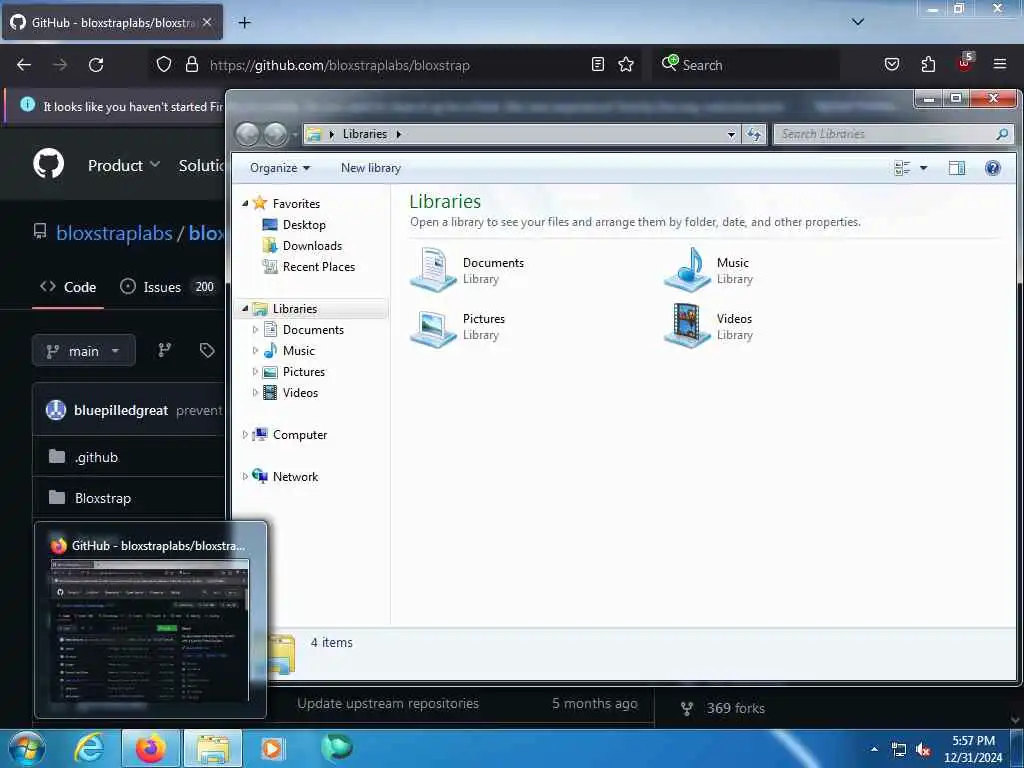Image resolution: width=1024 pixels, height=768 pixels.
Task: Click the uBlock extension icon with badge
Action: pyautogui.click(x=965, y=63)
